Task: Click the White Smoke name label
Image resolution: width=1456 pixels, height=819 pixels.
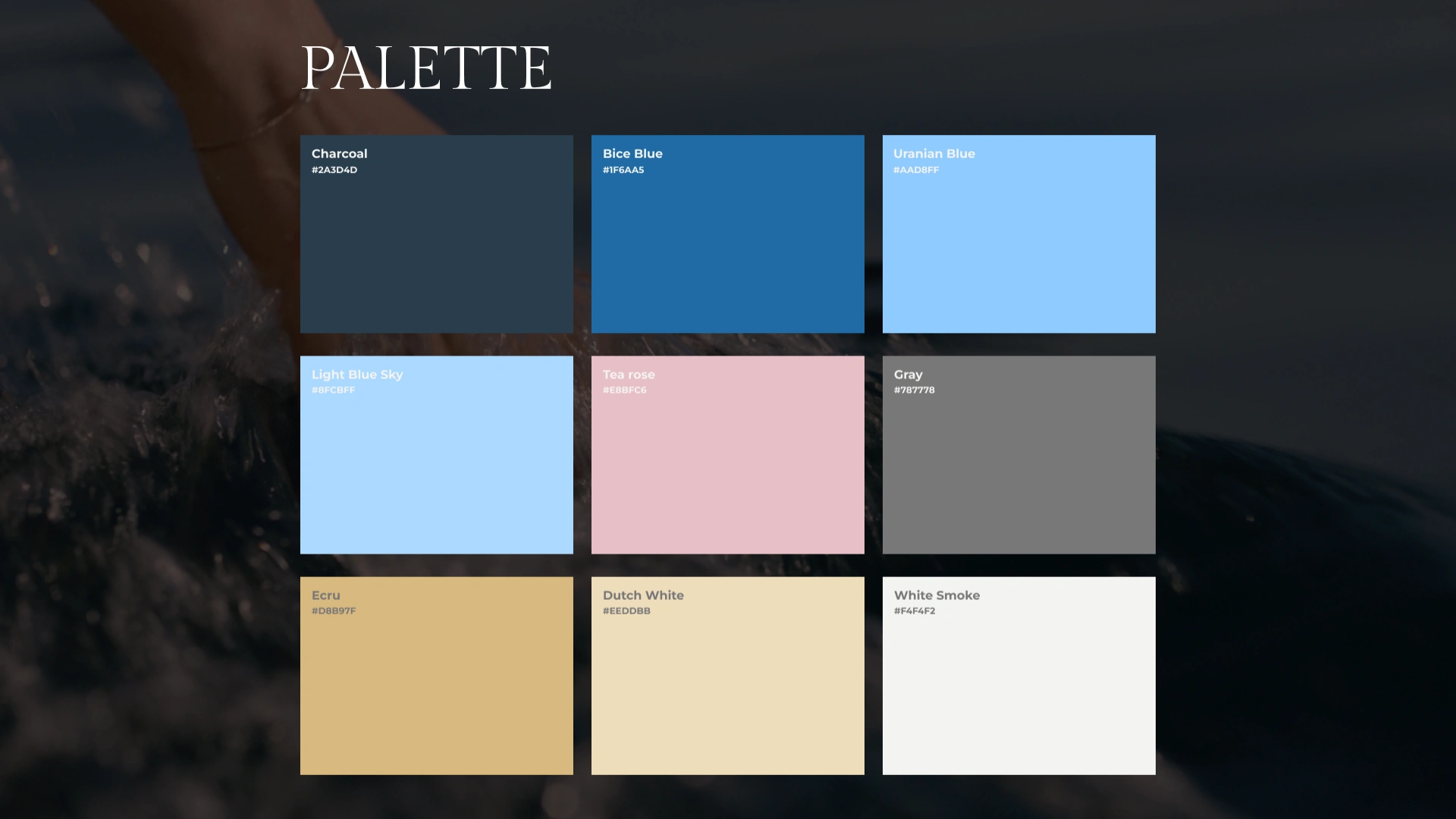Action: (937, 595)
